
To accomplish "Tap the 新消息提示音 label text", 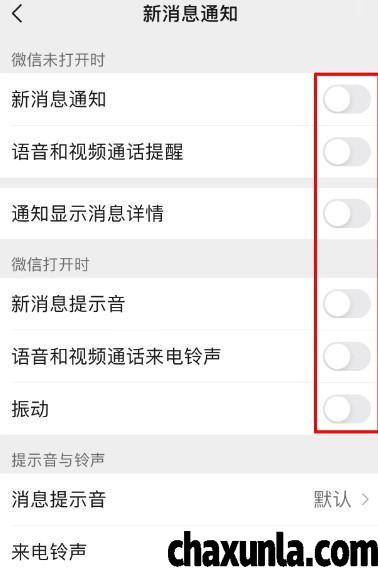I will [x=68, y=304].
